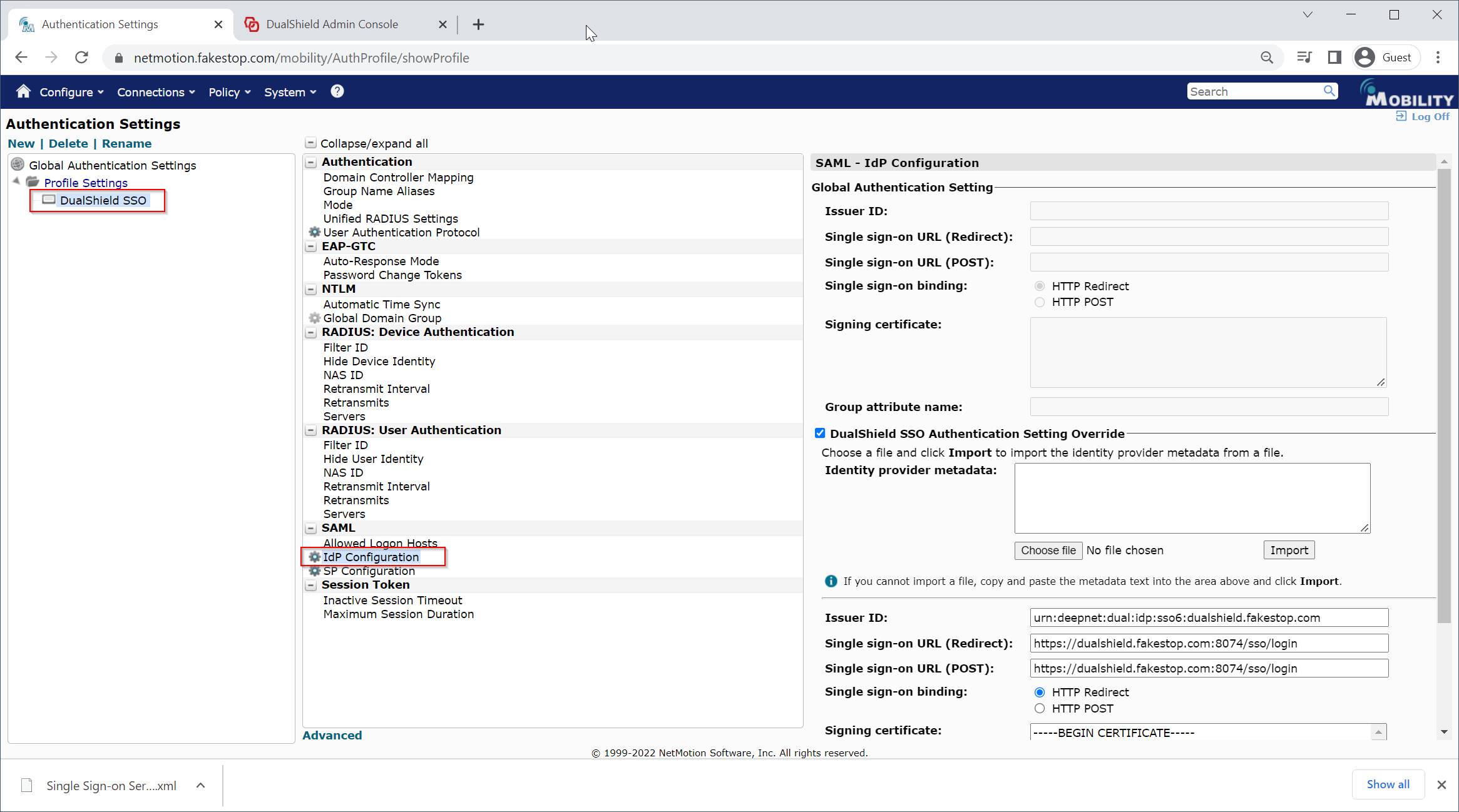
Task: Collapse the Profile Settings tree node
Action: pyautogui.click(x=16, y=182)
